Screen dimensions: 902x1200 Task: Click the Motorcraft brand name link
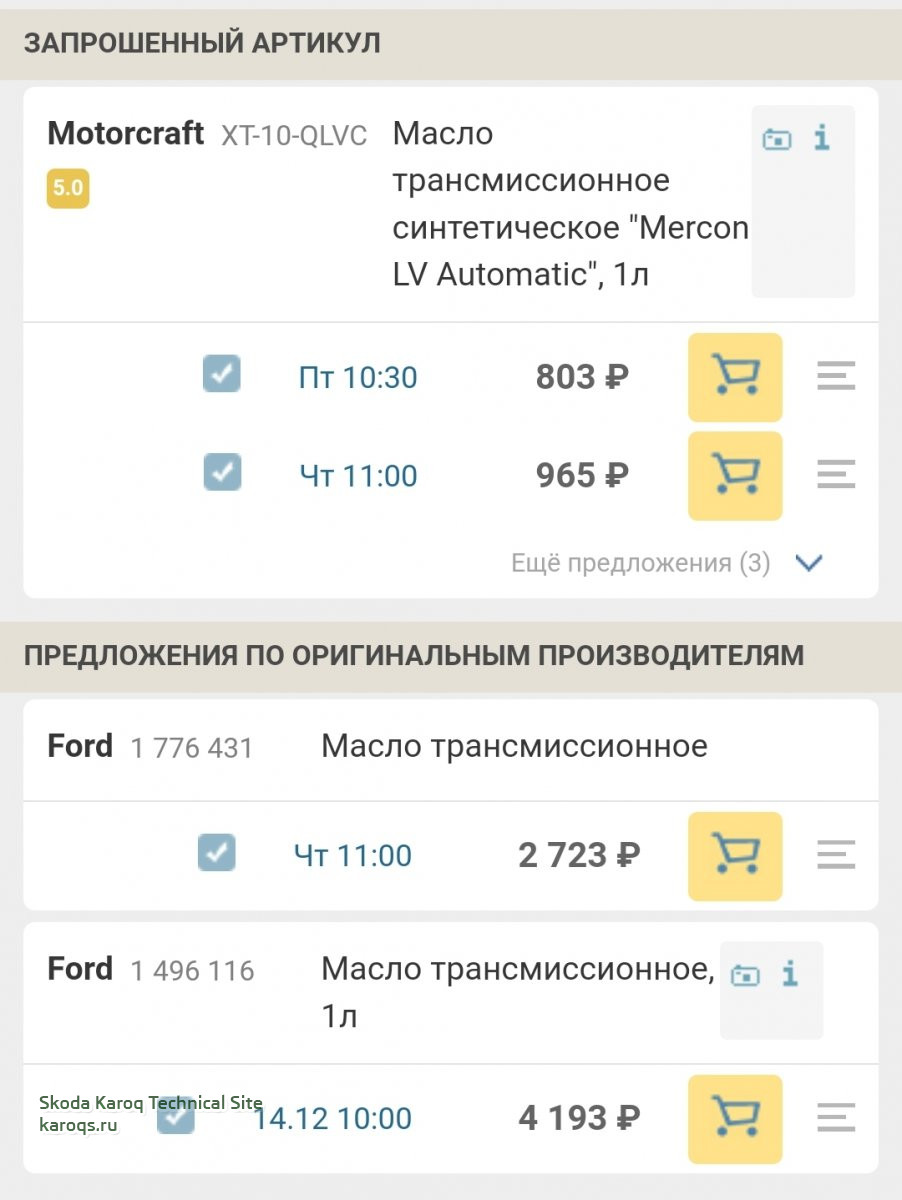pos(126,134)
